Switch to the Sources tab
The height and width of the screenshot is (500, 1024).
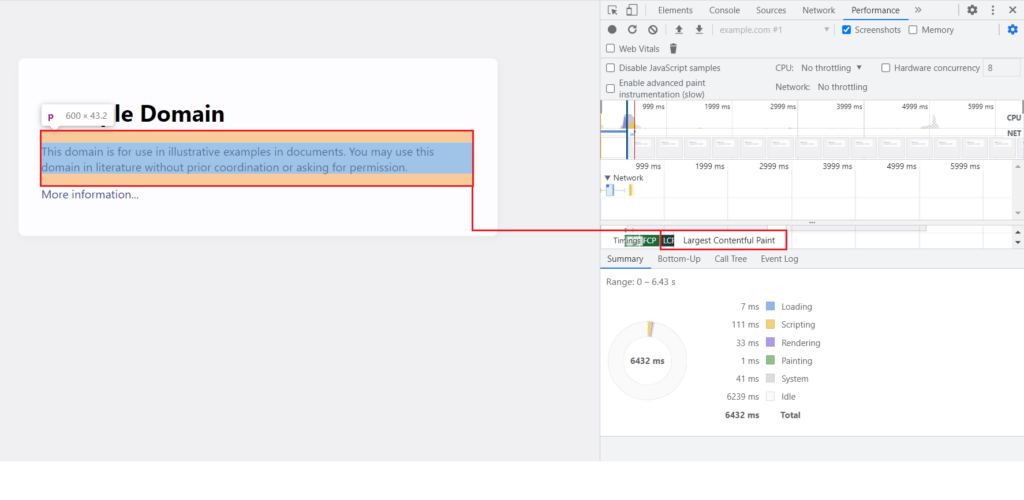tap(771, 10)
